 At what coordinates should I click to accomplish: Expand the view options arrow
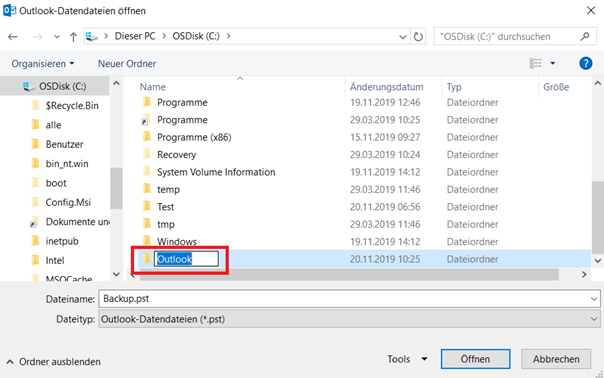tap(552, 63)
